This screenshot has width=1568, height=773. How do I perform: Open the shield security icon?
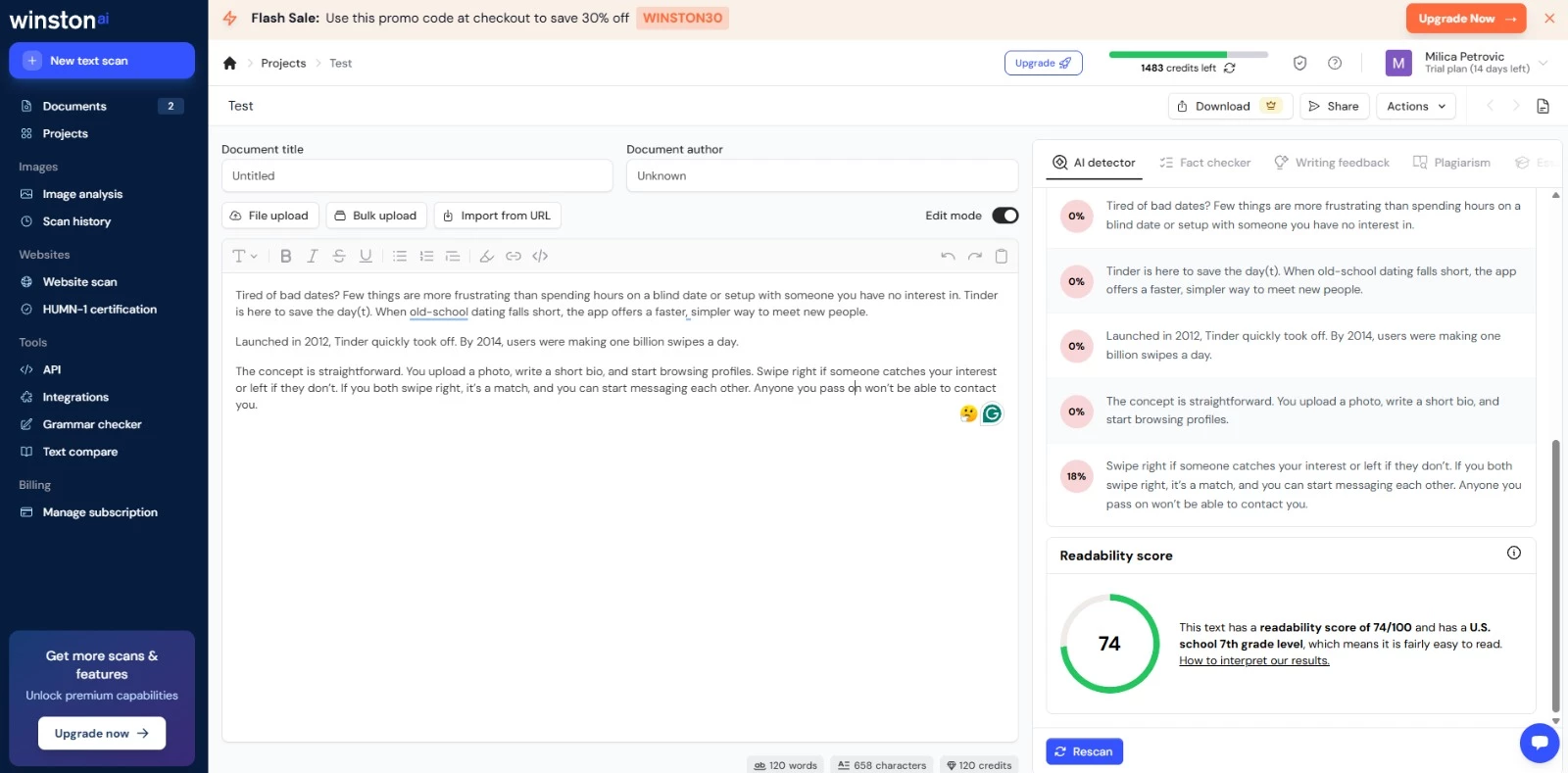click(1300, 63)
